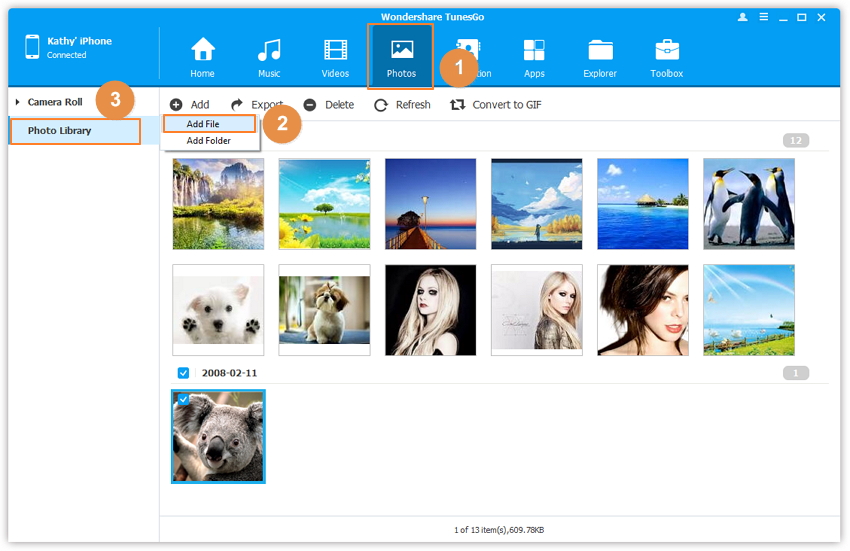Viewport: 850px width, 551px height.
Task: Open the Apps section icon
Action: [x=534, y=51]
